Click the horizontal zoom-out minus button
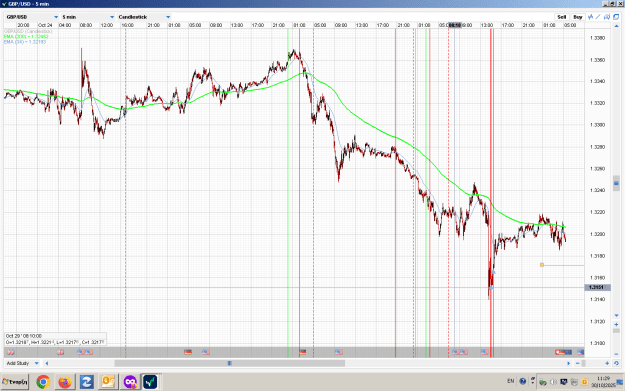This screenshot has height=391, width=625. pos(578,363)
